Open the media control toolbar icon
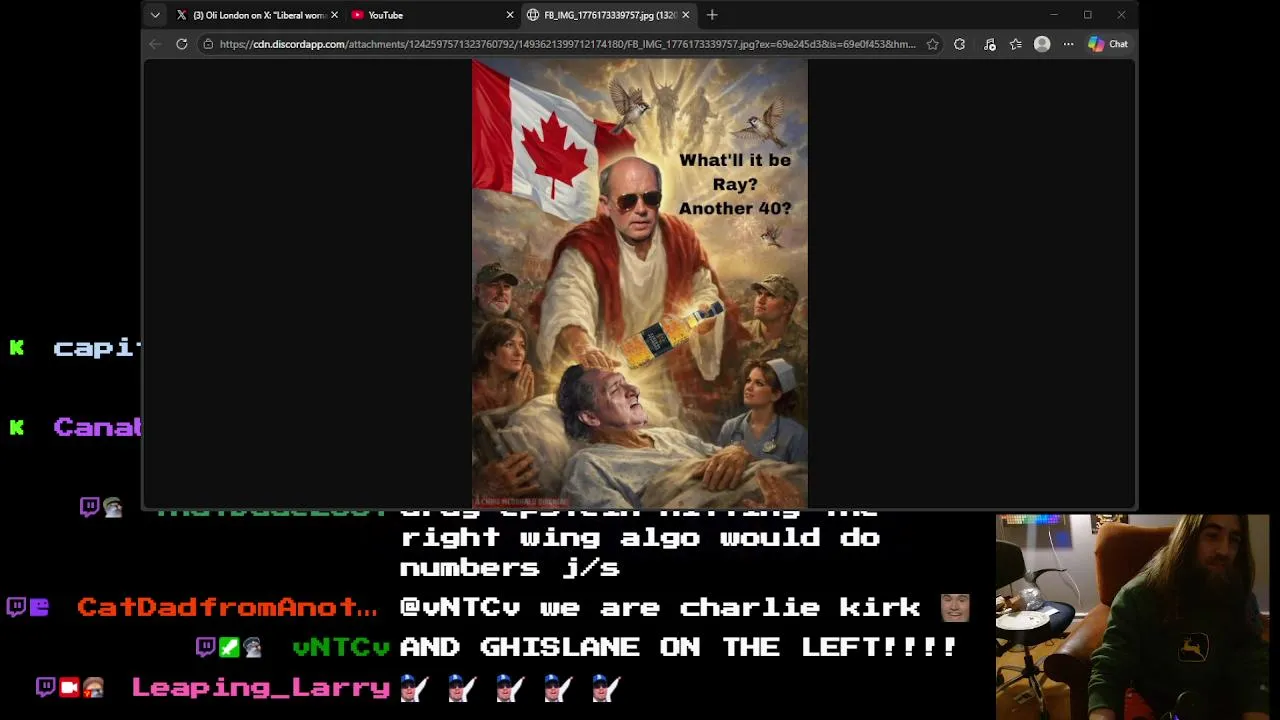 click(989, 44)
